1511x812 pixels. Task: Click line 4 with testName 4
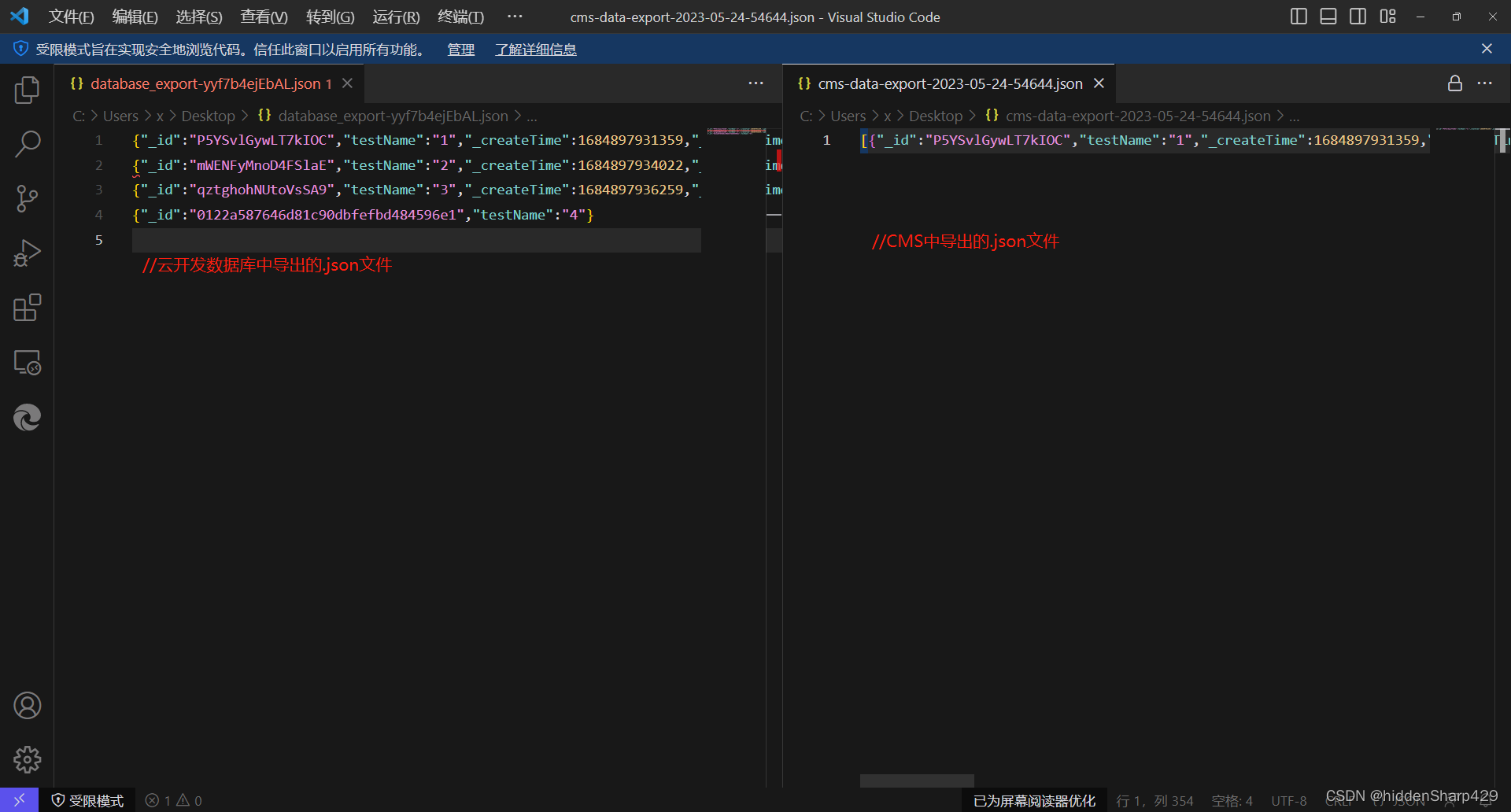tap(364, 215)
